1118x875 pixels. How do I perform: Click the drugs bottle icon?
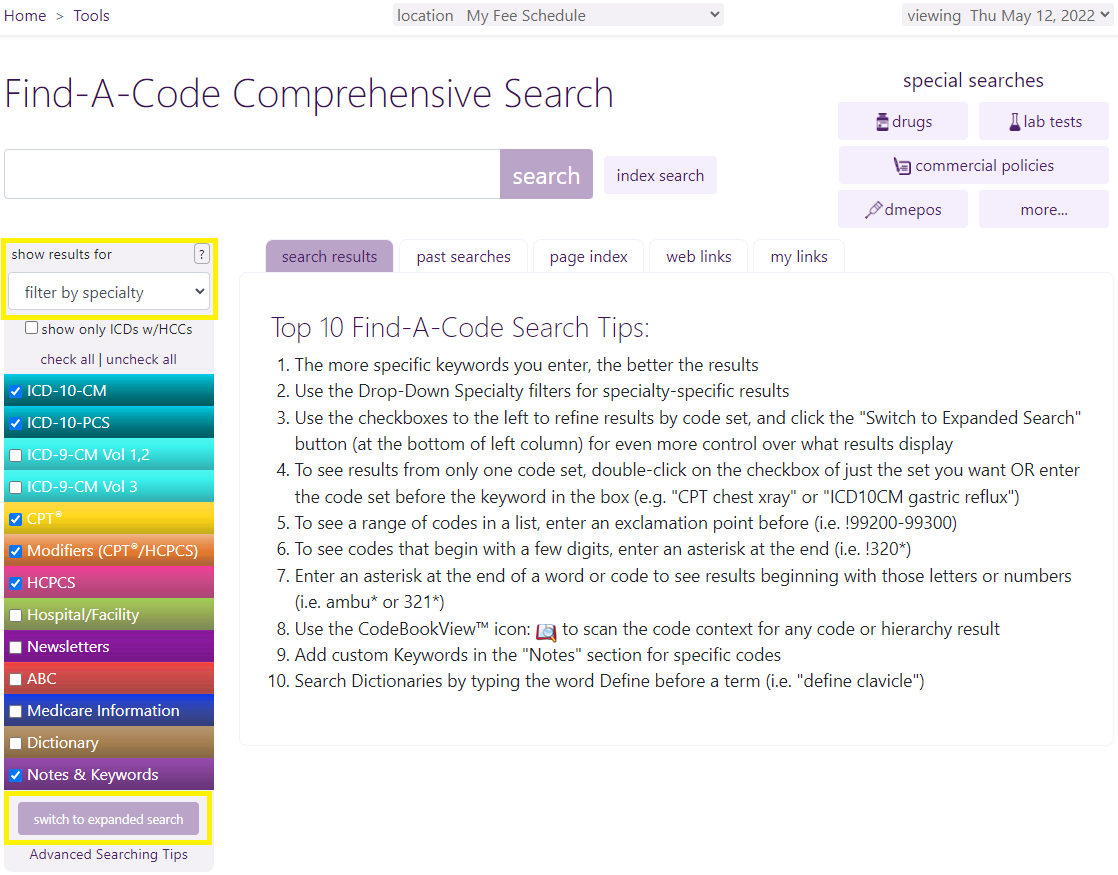[x=883, y=122]
